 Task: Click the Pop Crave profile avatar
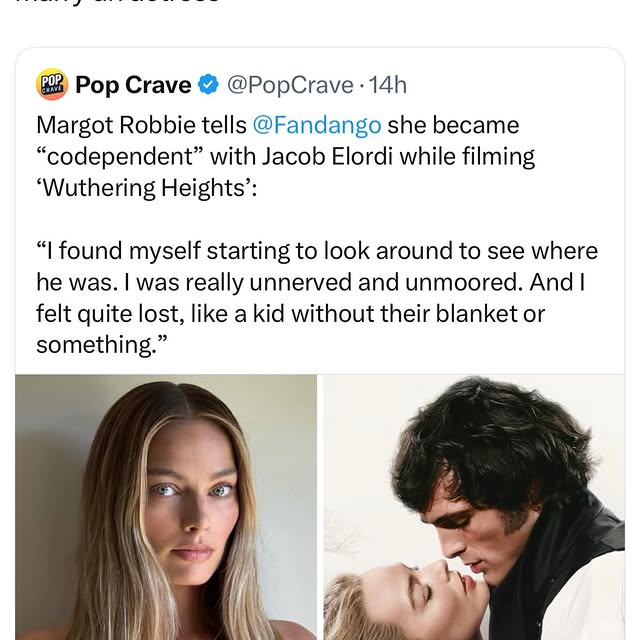52,85
